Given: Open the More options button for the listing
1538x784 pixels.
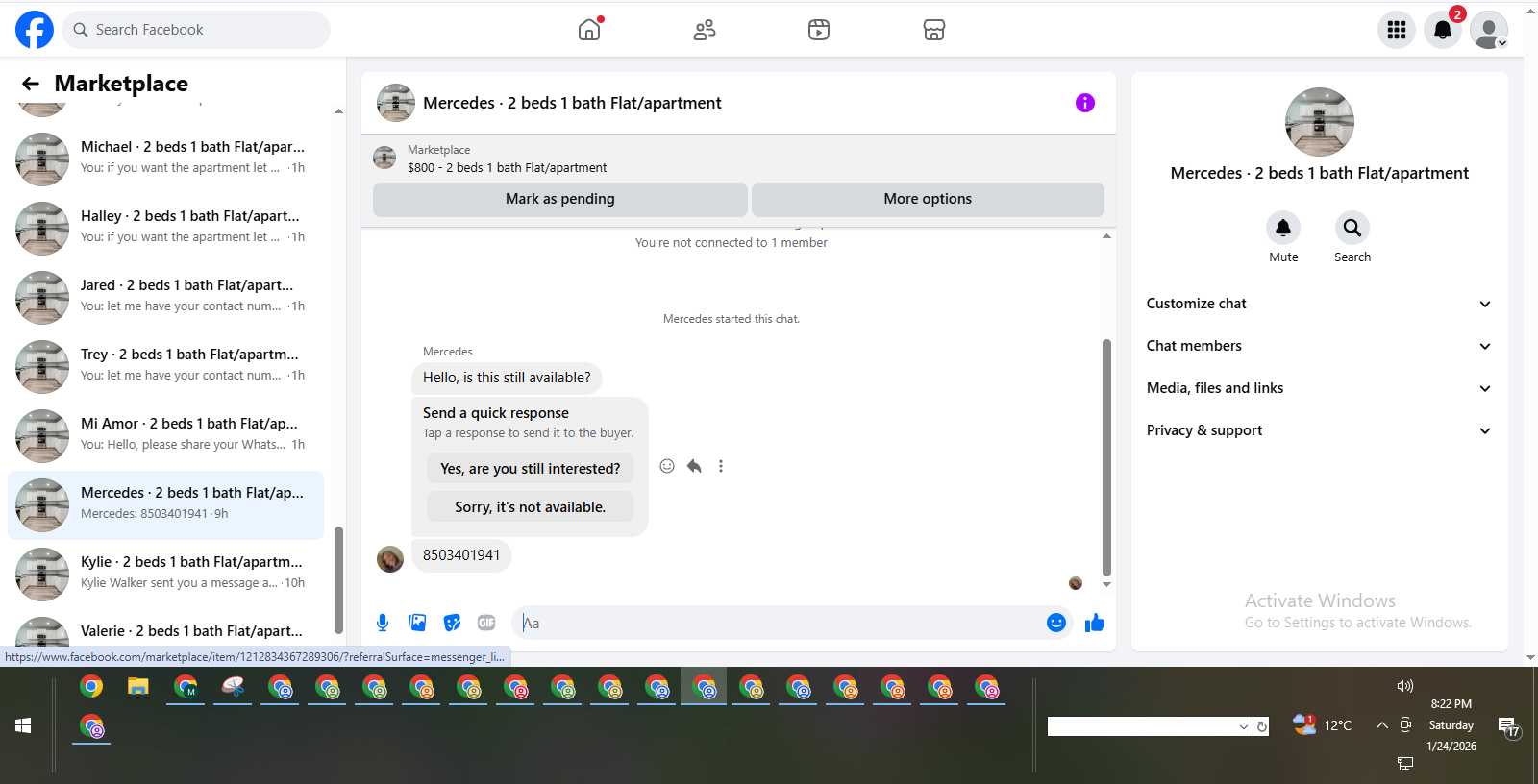Looking at the screenshot, I should [x=928, y=199].
